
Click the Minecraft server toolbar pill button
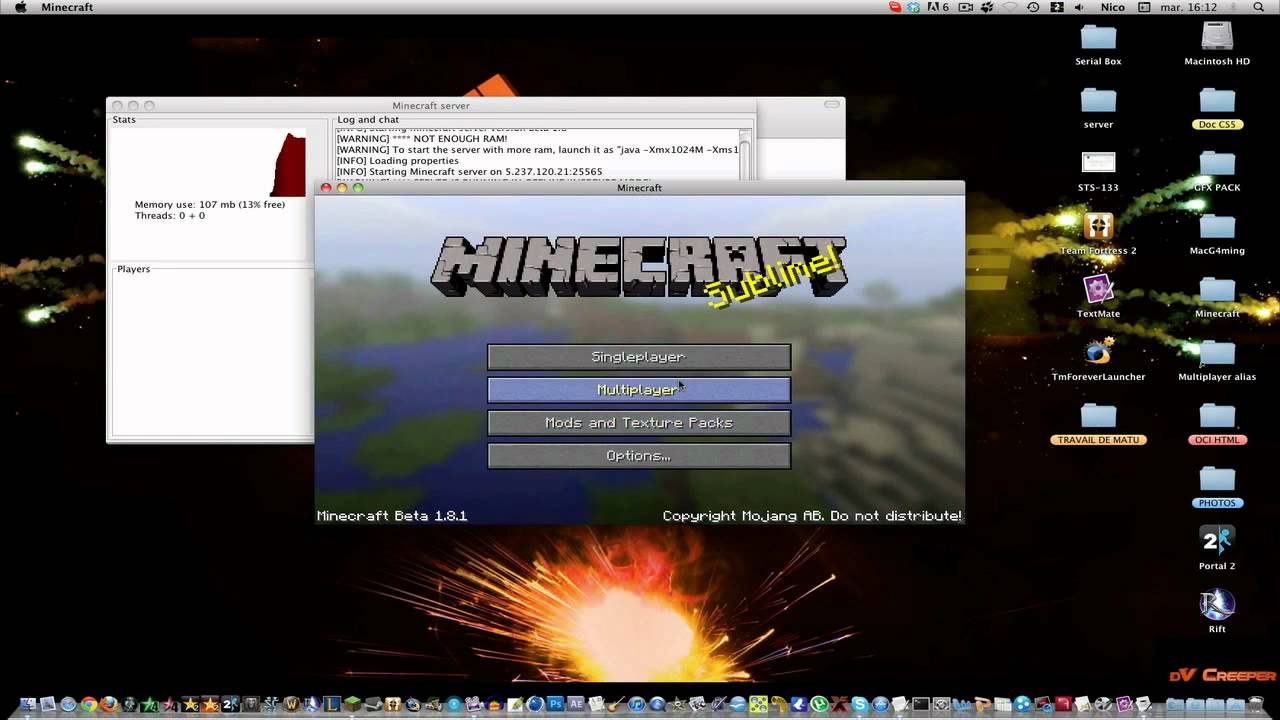[831, 105]
